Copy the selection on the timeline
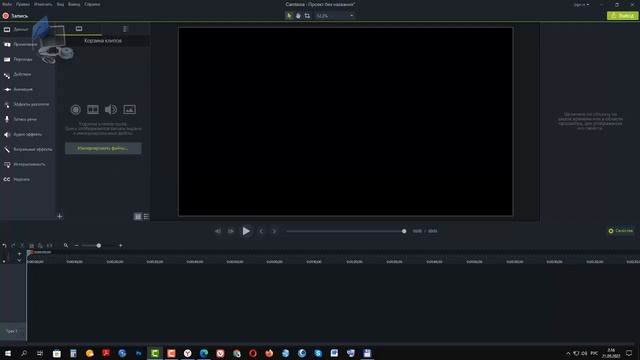 pyautogui.click(x=31, y=246)
